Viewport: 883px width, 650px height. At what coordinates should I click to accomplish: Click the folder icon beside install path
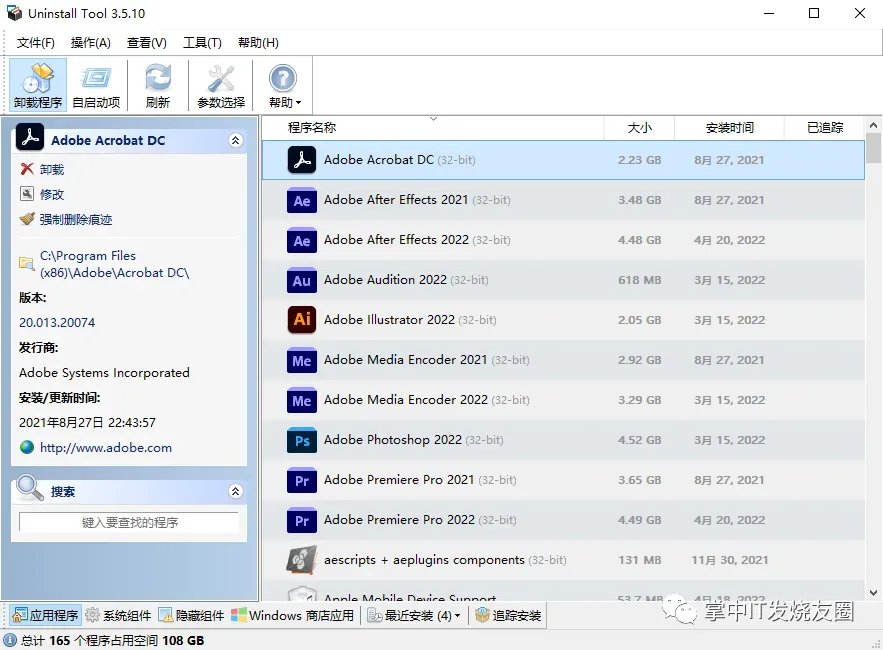[26, 263]
